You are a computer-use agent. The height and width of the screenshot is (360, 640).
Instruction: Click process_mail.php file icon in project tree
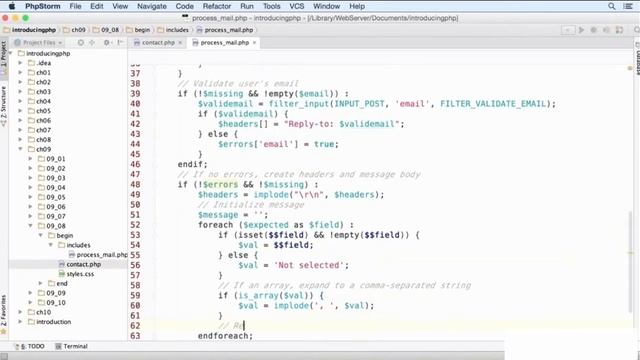(72, 255)
